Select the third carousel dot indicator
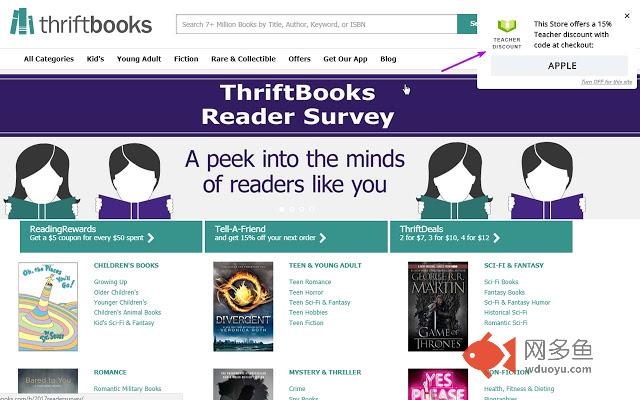Screen dimensions: 640x400 [x=301, y=209]
